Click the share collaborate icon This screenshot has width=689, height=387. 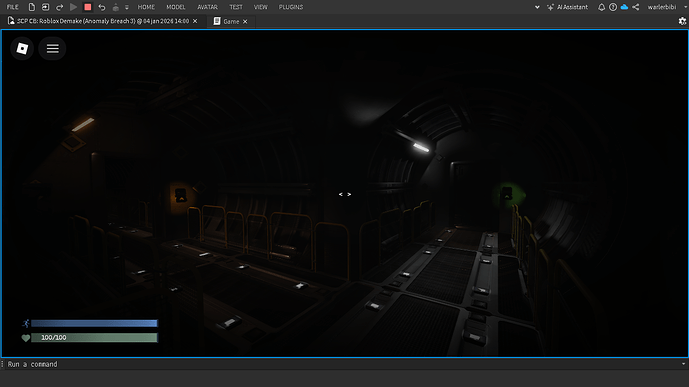(x=636, y=7)
